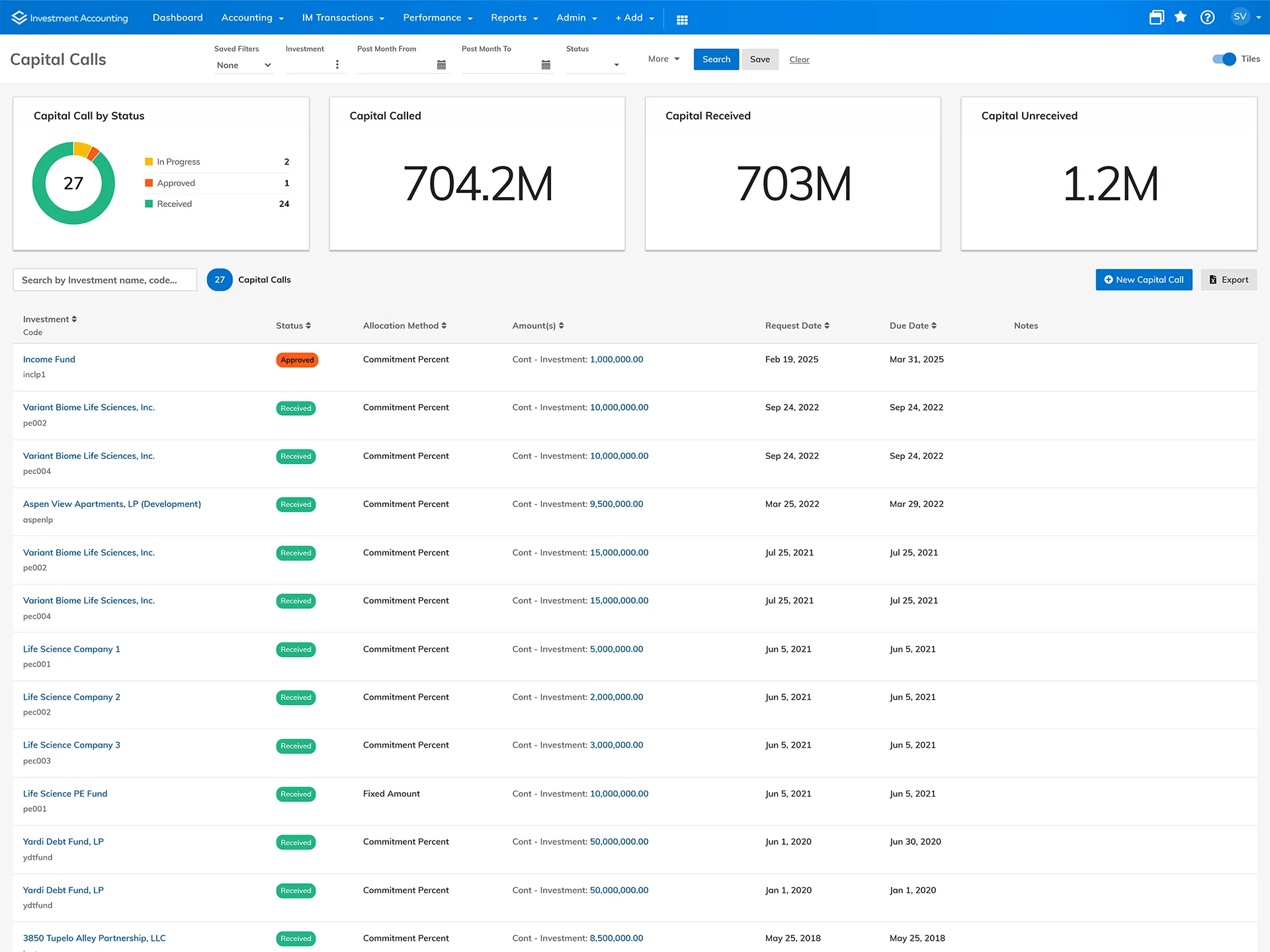Open the Saved Filters None dropdown
This screenshot has height=952, width=1270.
tap(243, 65)
